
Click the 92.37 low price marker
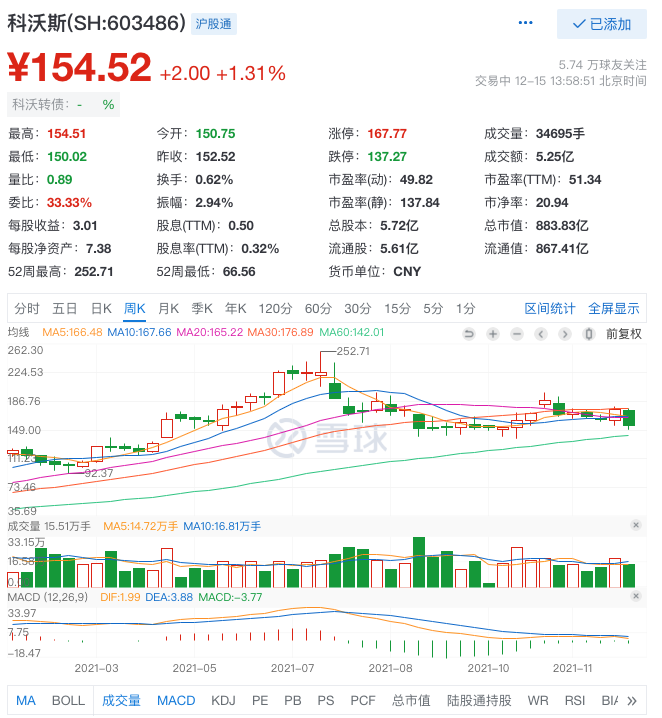[x=98, y=473]
